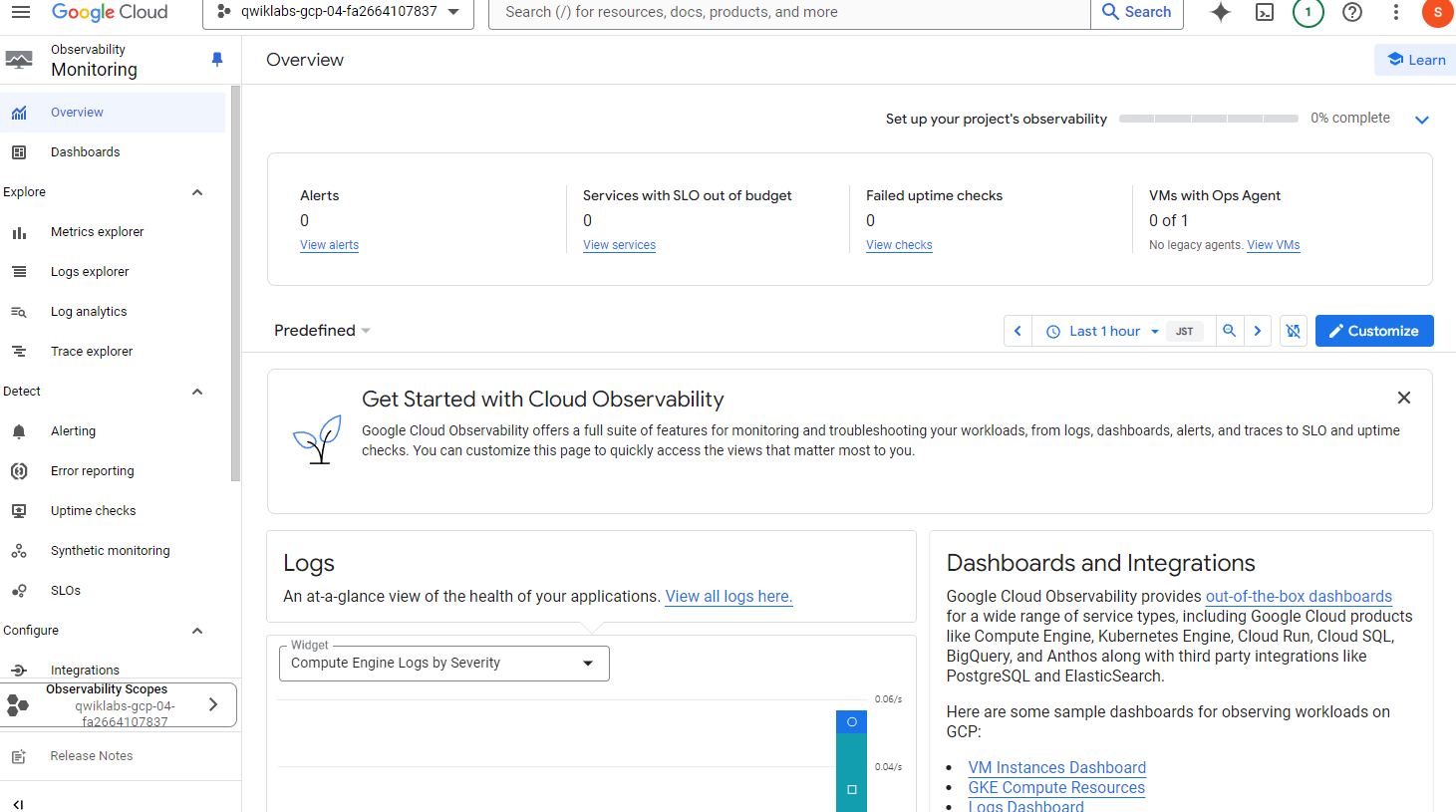Click the observability setup progress bar

coord(1208,119)
